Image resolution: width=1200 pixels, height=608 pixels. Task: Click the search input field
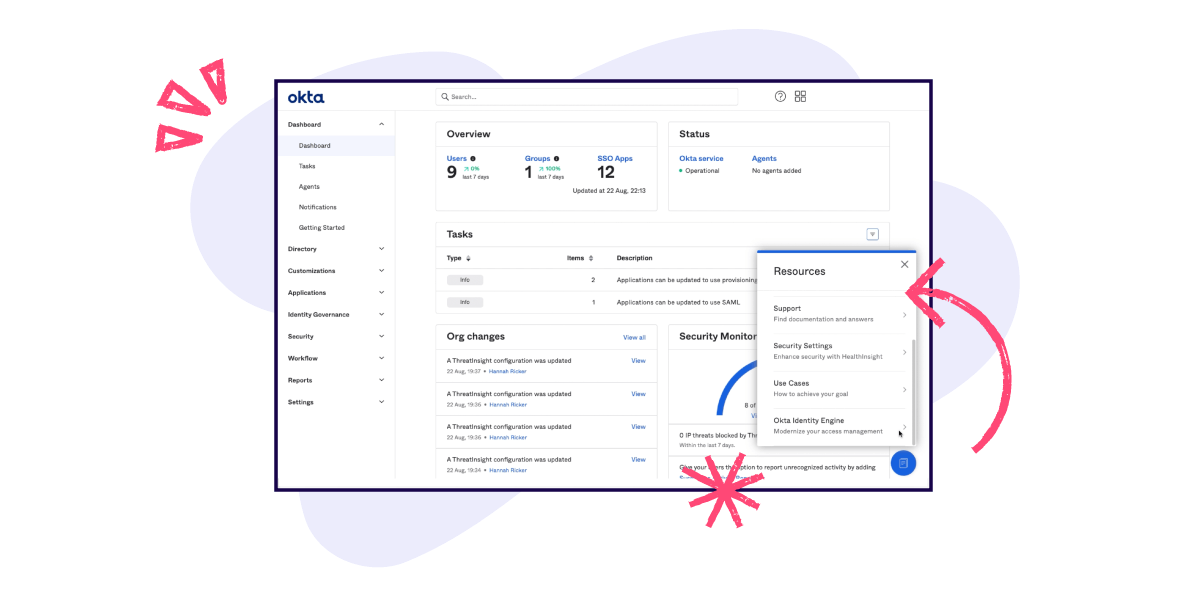587,97
